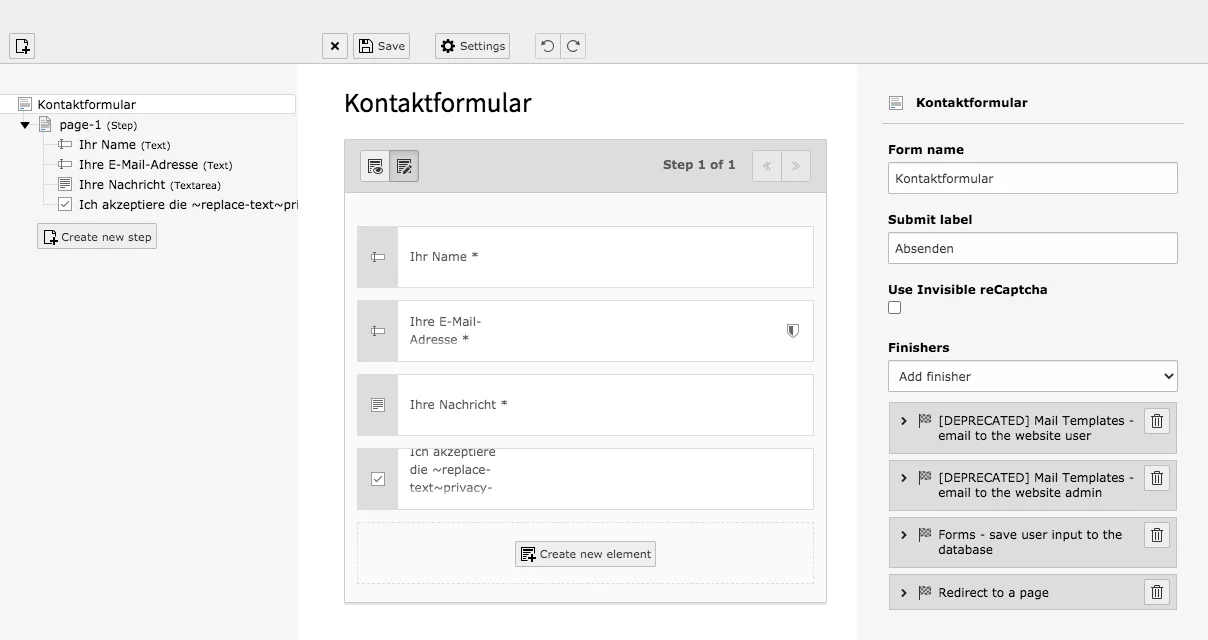
Task: Remove the Forms save user input finisher
Action: pos(1156,535)
